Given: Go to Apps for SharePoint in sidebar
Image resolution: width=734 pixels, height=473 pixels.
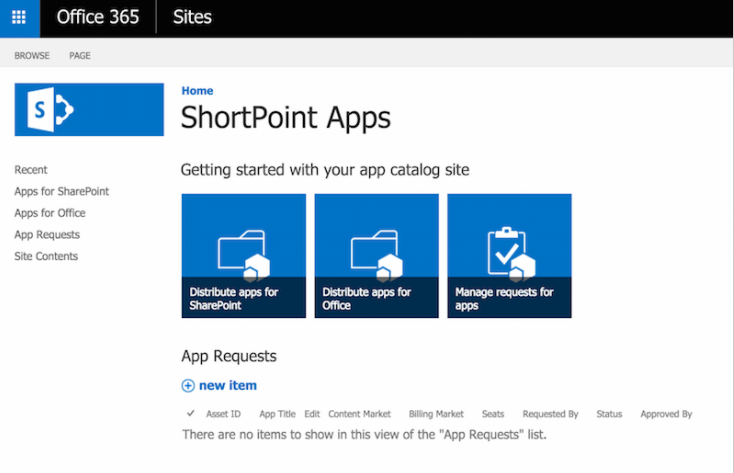Looking at the screenshot, I should coord(62,191).
